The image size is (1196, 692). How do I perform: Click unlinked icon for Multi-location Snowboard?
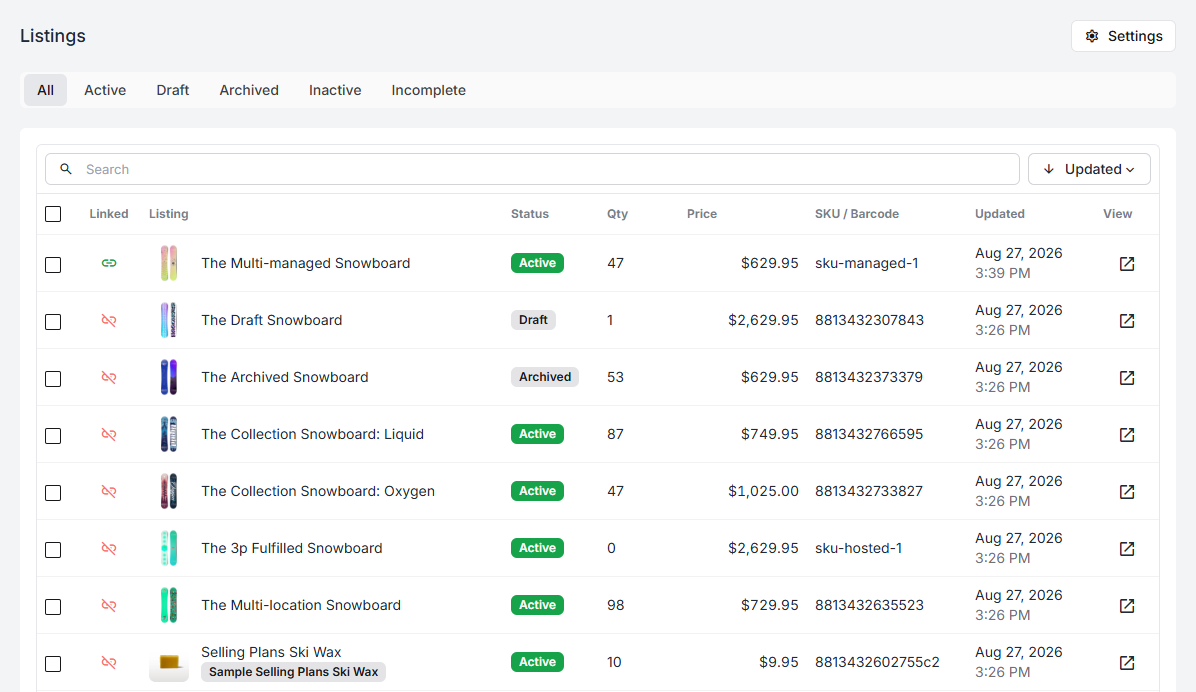point(109,605)
